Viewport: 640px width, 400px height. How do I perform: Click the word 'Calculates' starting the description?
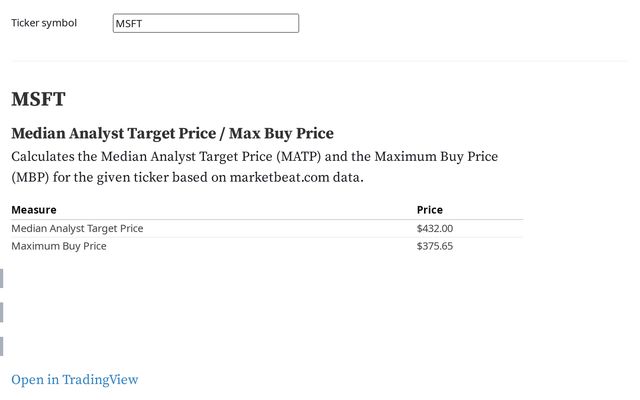coord(42,157)
